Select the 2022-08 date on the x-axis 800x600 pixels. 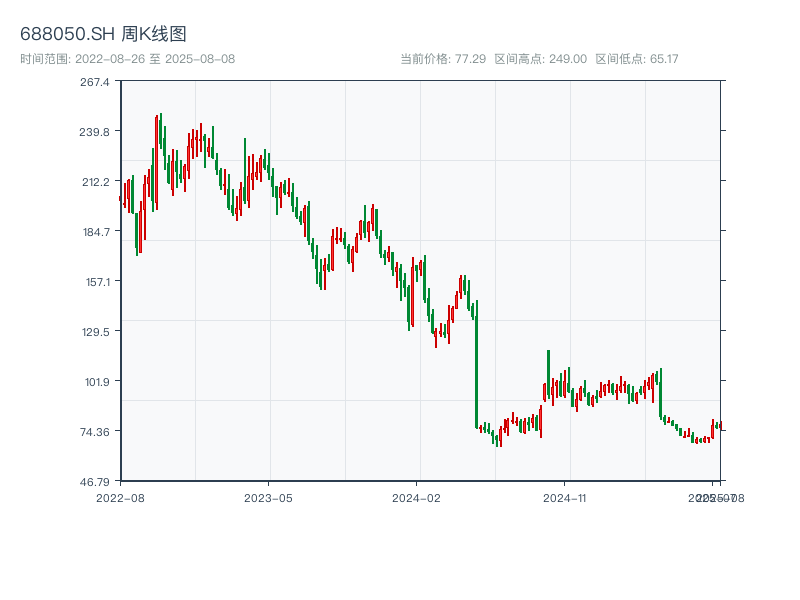pos(120,497)
